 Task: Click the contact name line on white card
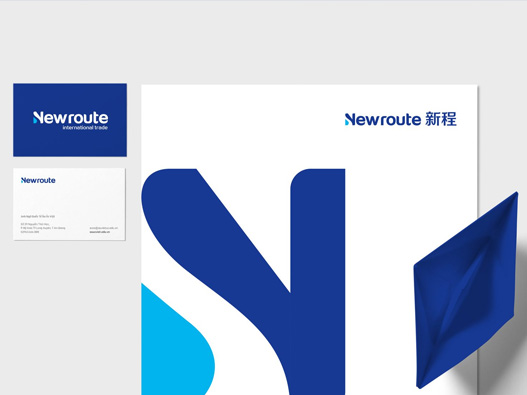[x=38, y=216]
